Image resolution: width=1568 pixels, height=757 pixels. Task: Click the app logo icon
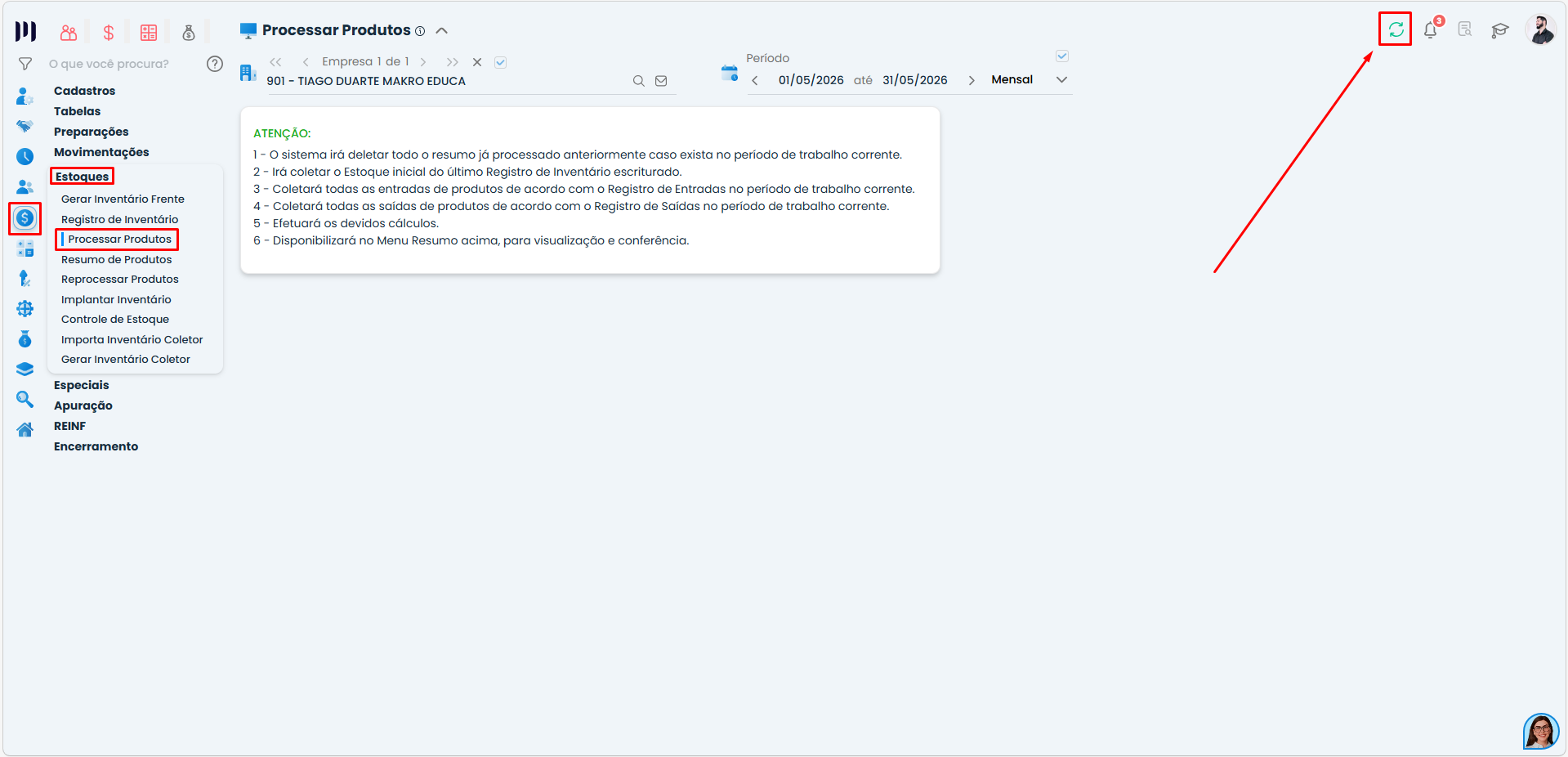tap(25, 31)
